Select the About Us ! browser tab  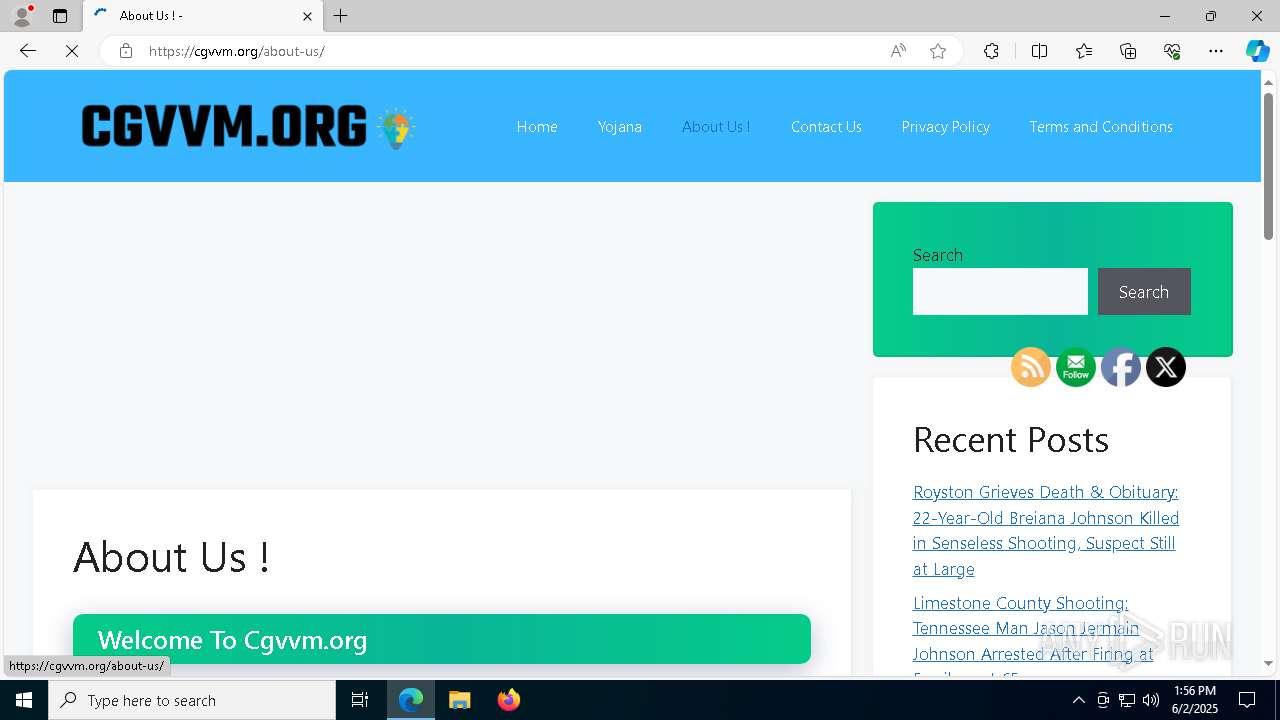click(203, 16)
